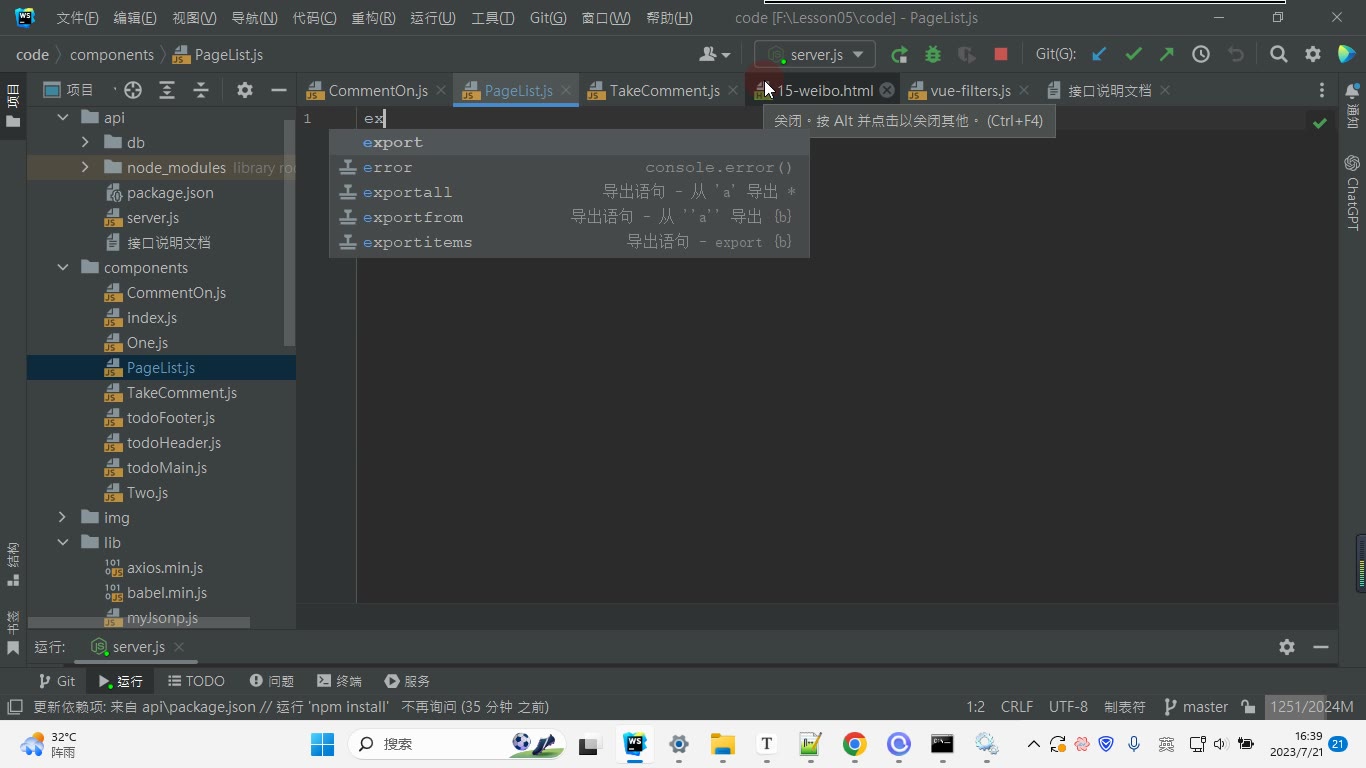
Task: Collapse the components folder
Action: tap(63, 268)
